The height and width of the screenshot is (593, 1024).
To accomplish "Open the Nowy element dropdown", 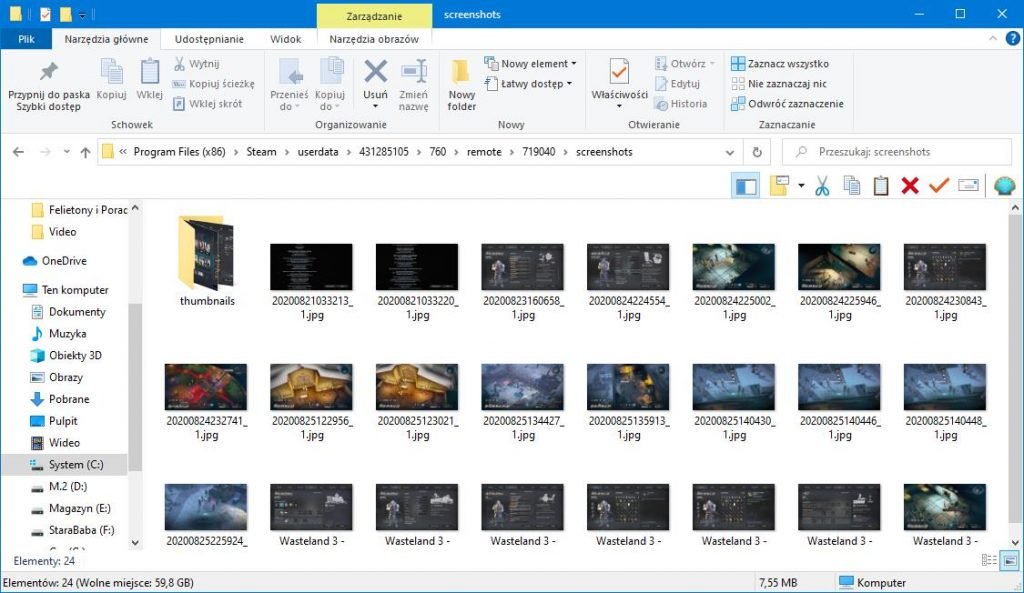I will [537, 64].
